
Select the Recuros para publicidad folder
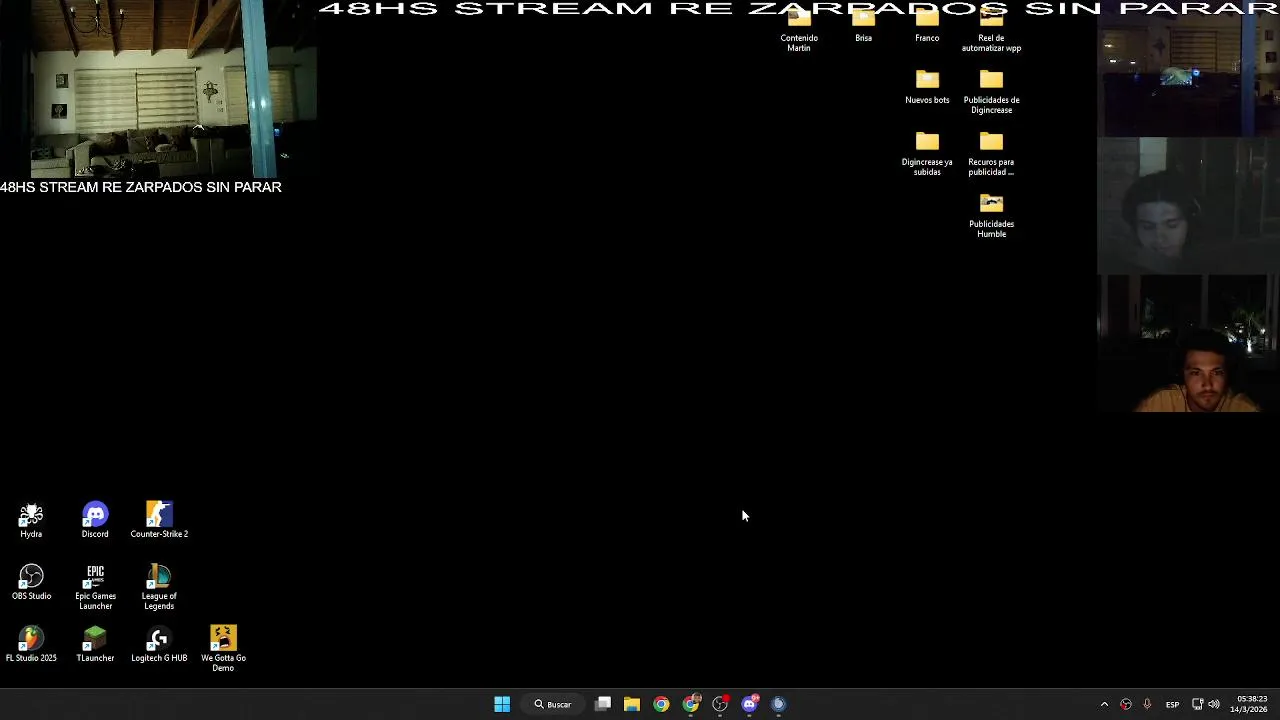click(991, 154)
